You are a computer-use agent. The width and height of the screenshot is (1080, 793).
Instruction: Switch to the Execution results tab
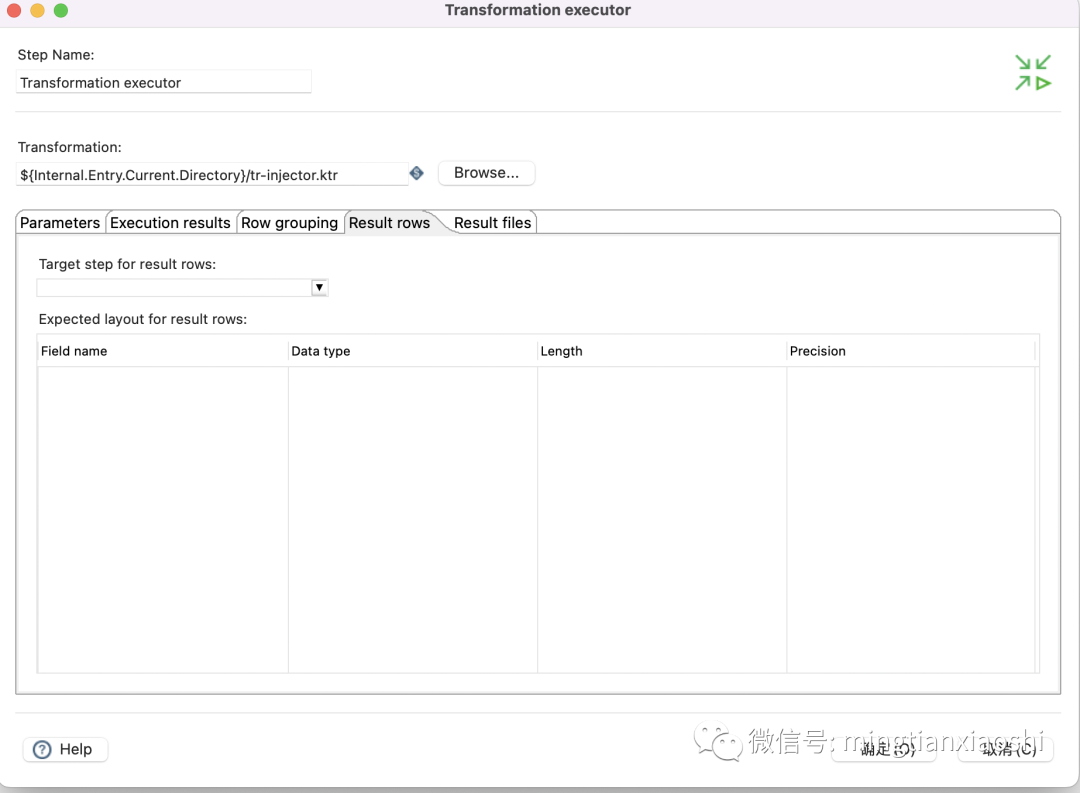point(170,222)
